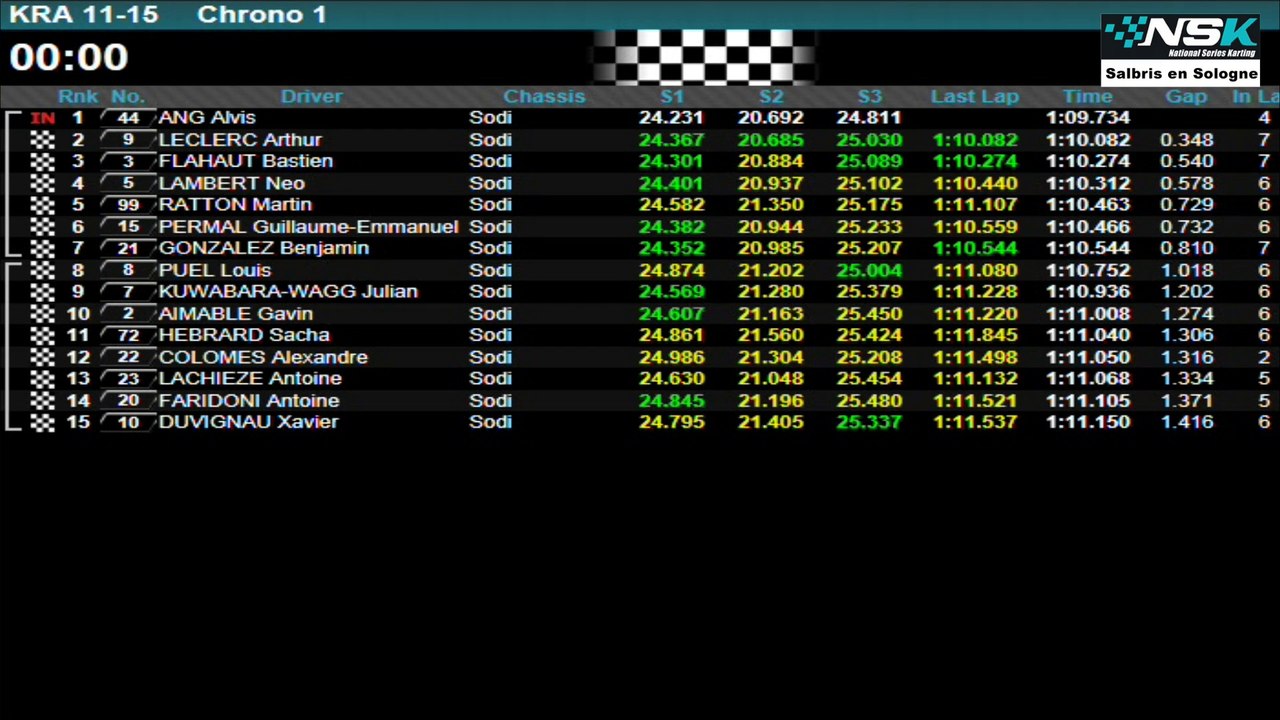Viewport: 1280px width, 720px height.
Task: Select driver name COLOMES Alexandre
Action: (263, 357)
